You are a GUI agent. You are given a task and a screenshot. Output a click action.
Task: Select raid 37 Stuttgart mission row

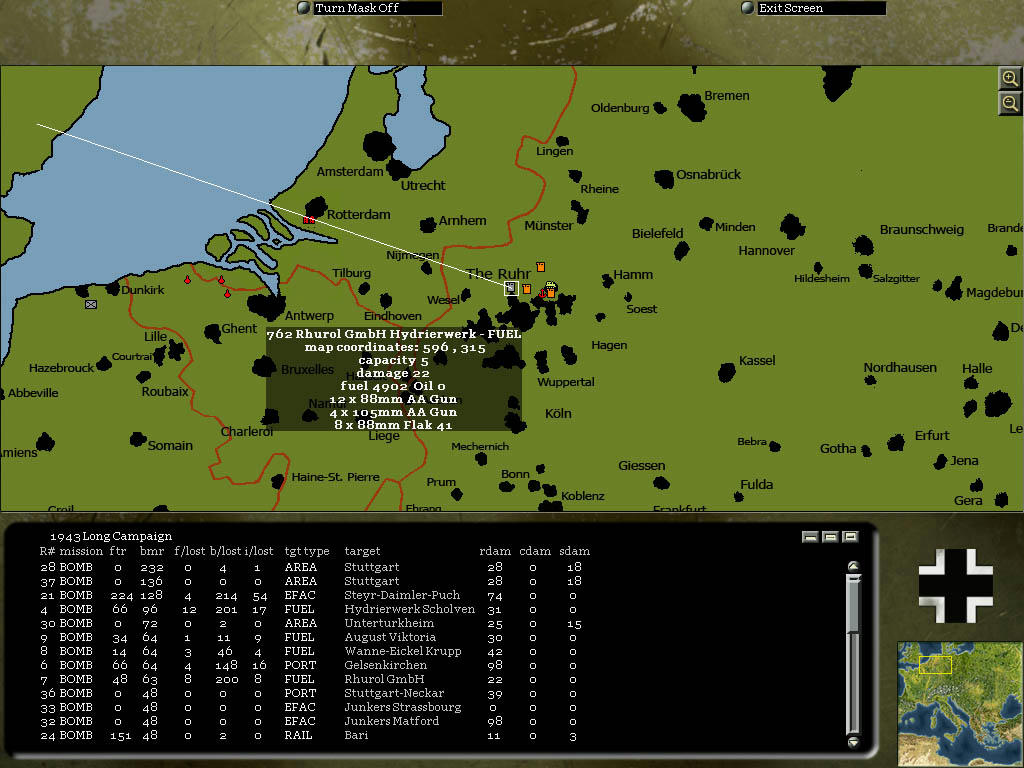pyautogui.click(x=311, y=581)
